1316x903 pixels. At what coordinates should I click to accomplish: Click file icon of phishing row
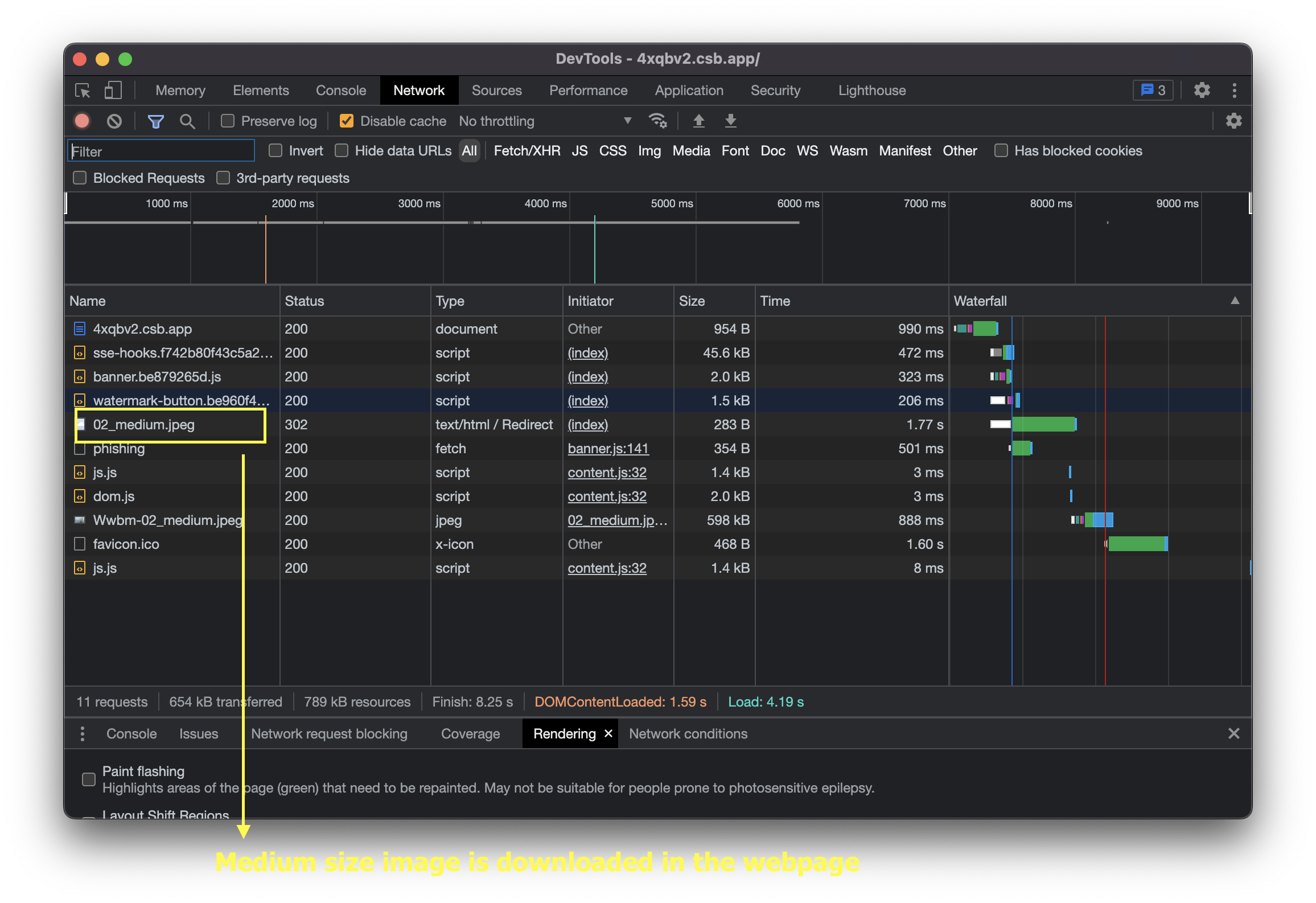click(80, 449)
